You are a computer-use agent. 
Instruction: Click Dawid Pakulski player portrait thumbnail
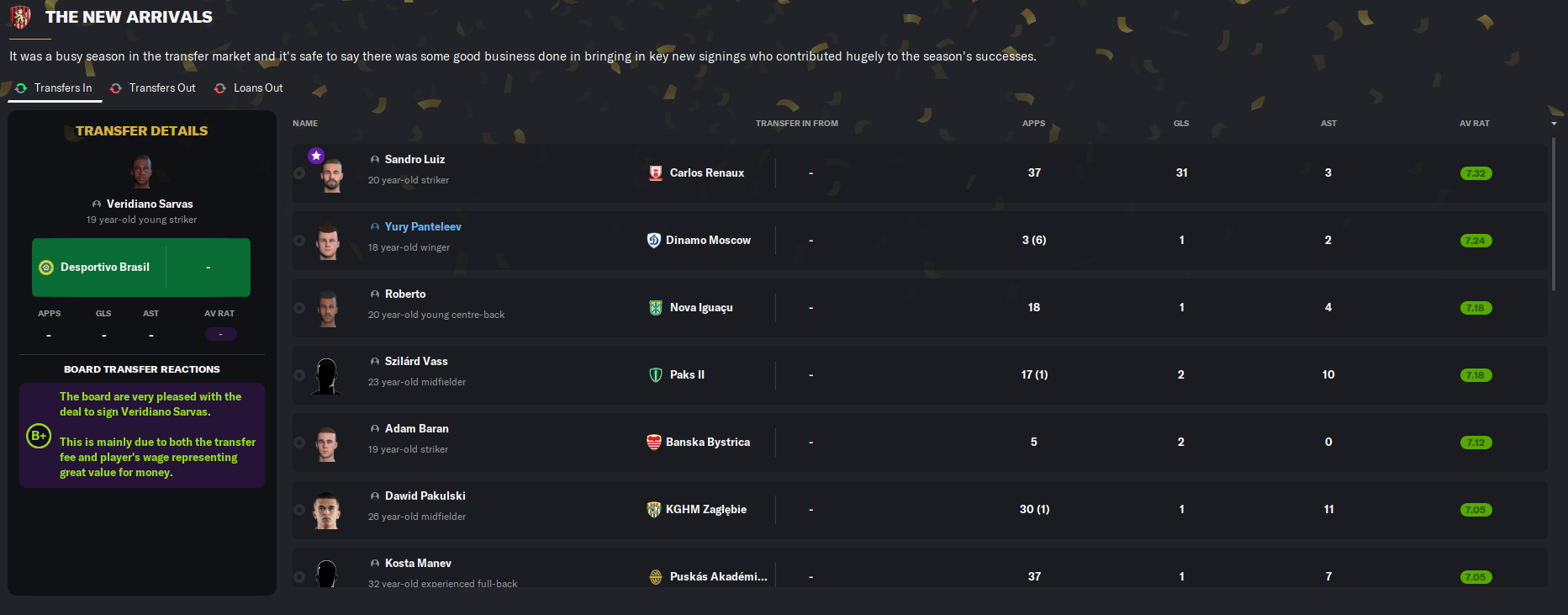[x=327, y=510]
